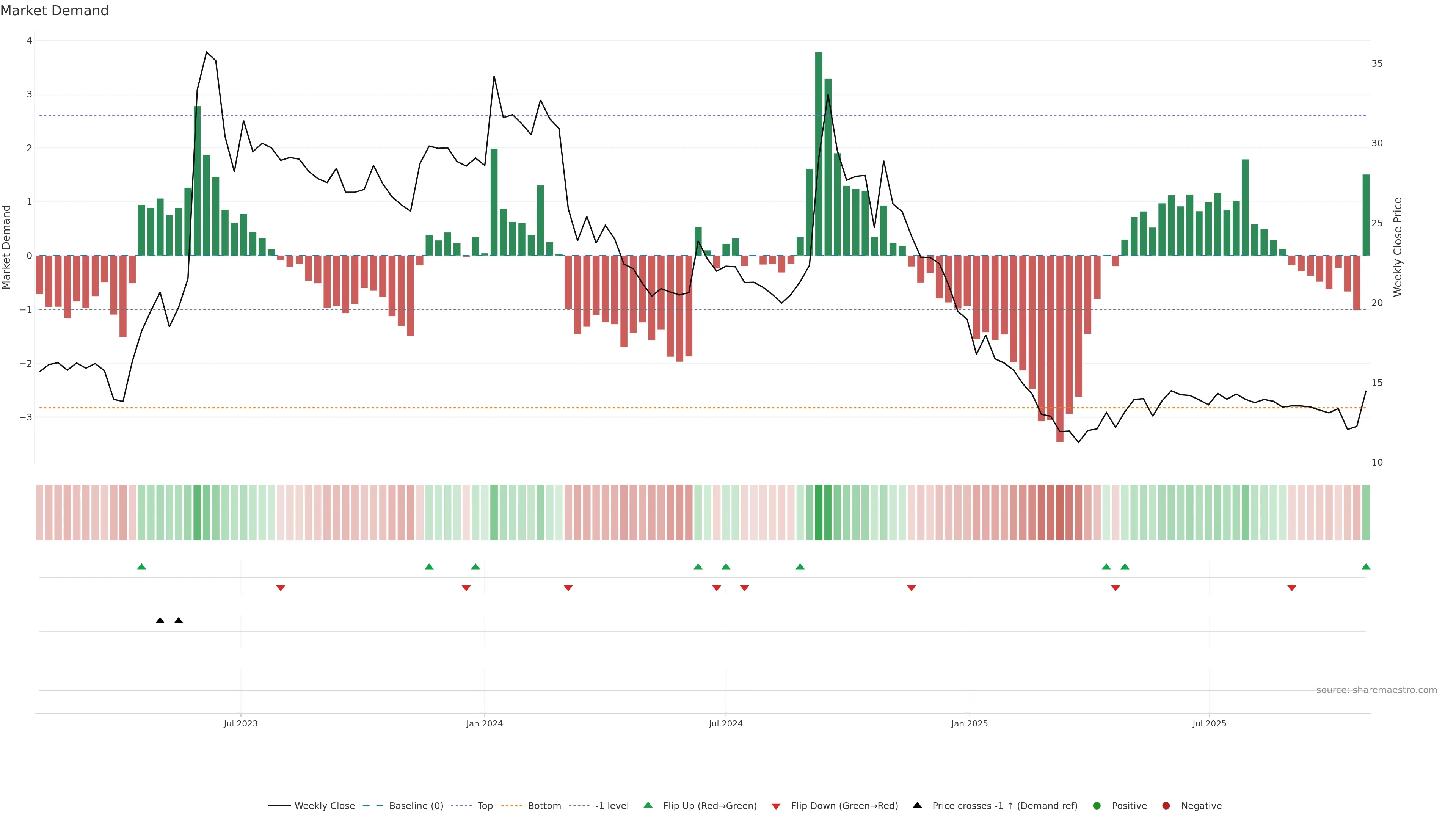Click the -1 level legend entry

pos(612,806)
